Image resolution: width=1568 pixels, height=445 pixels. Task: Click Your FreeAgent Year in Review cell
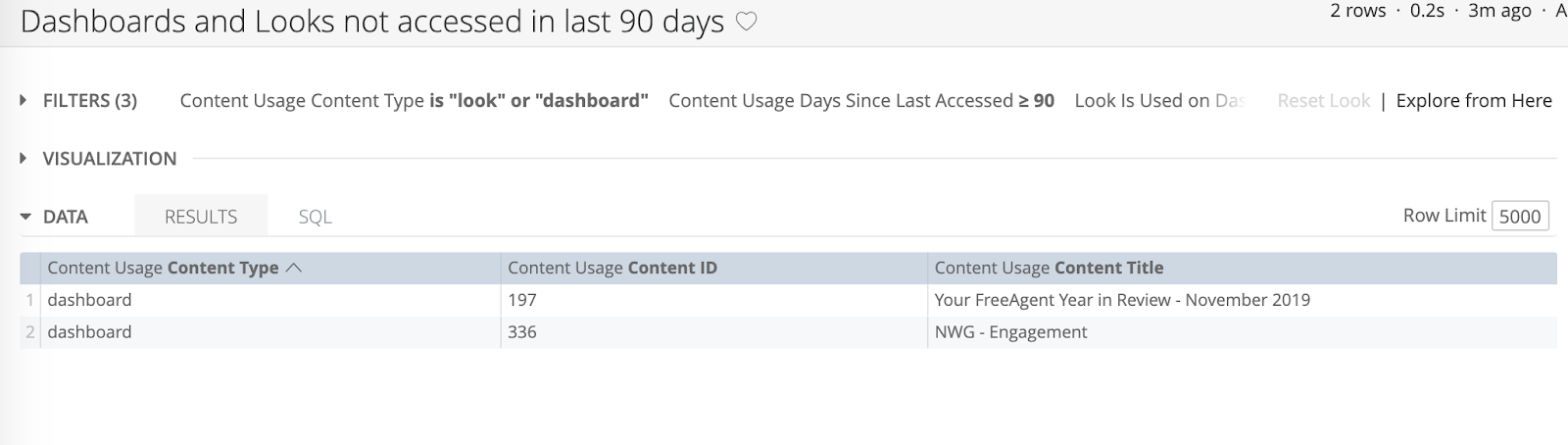[1121, 300]
